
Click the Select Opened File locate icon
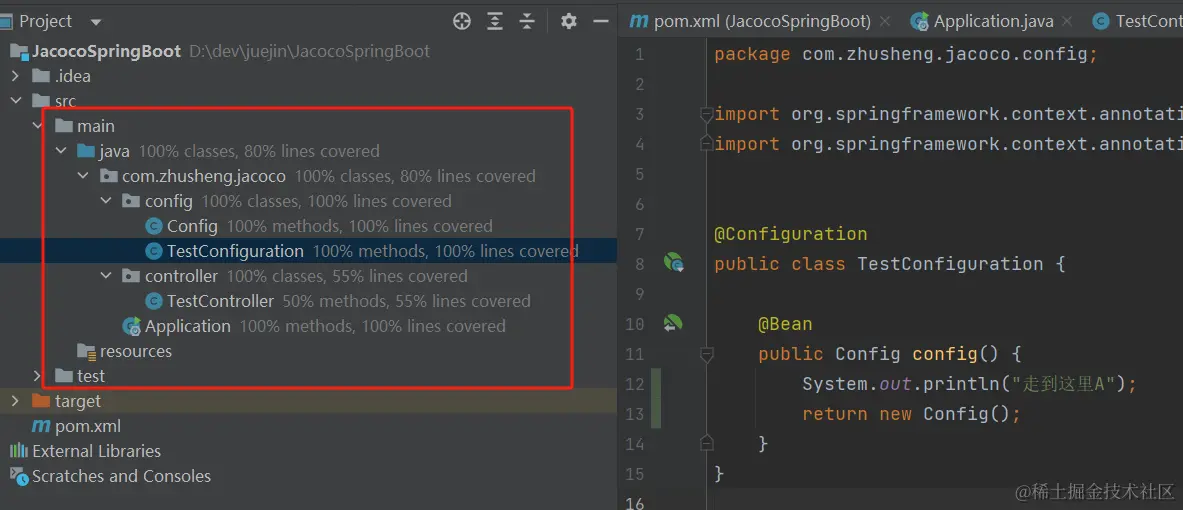pos(462,21)
